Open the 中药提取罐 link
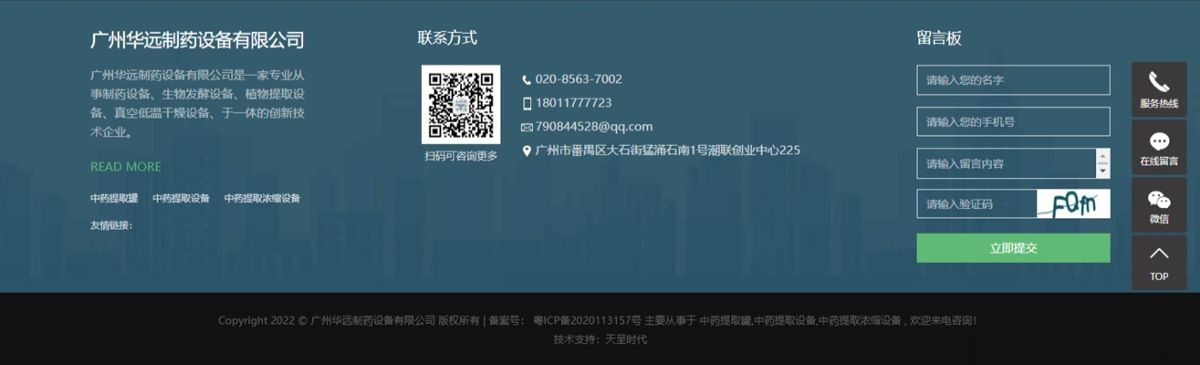This screenshot has width=1200, height=365. 114,198
